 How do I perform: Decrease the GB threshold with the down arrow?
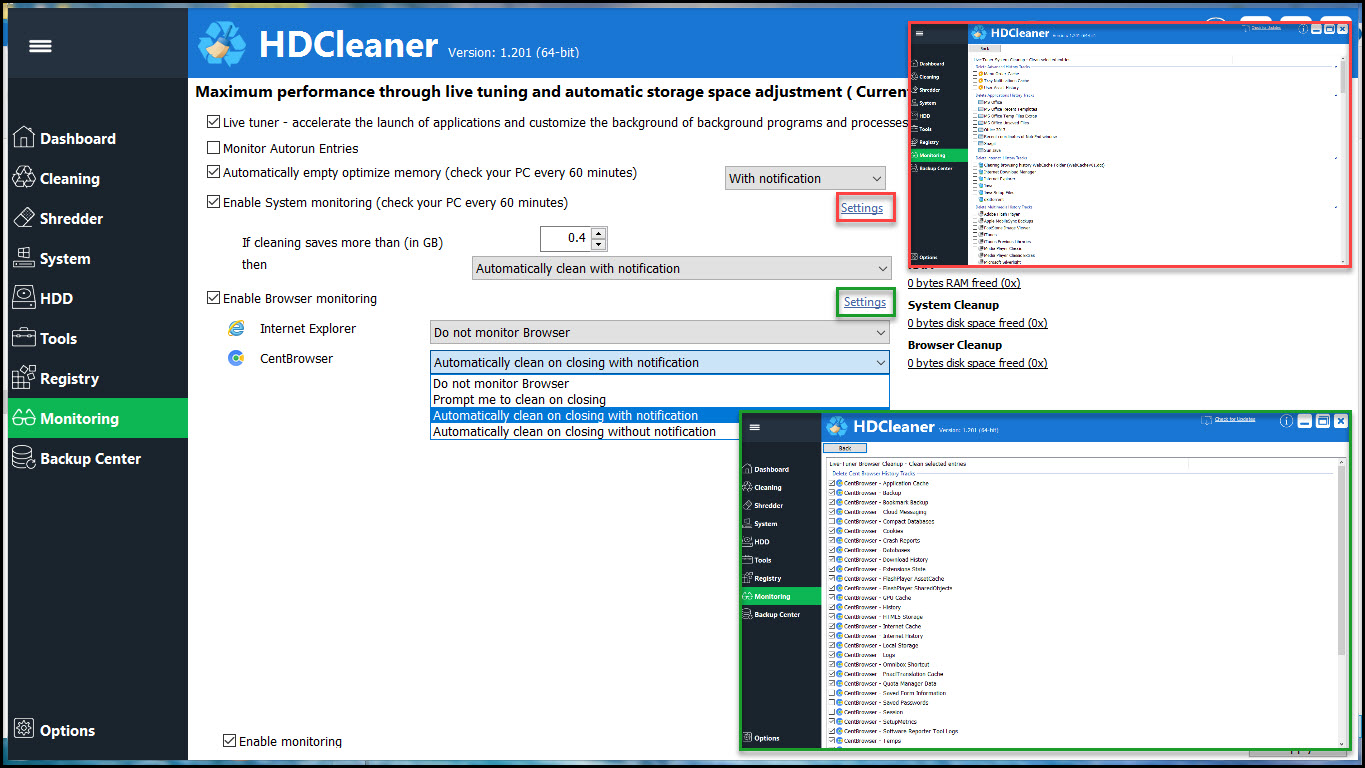598,244
